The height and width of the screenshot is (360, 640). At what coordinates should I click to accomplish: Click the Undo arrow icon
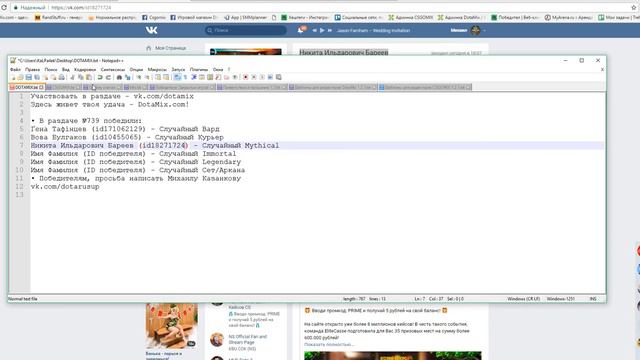tap(100, 77)
